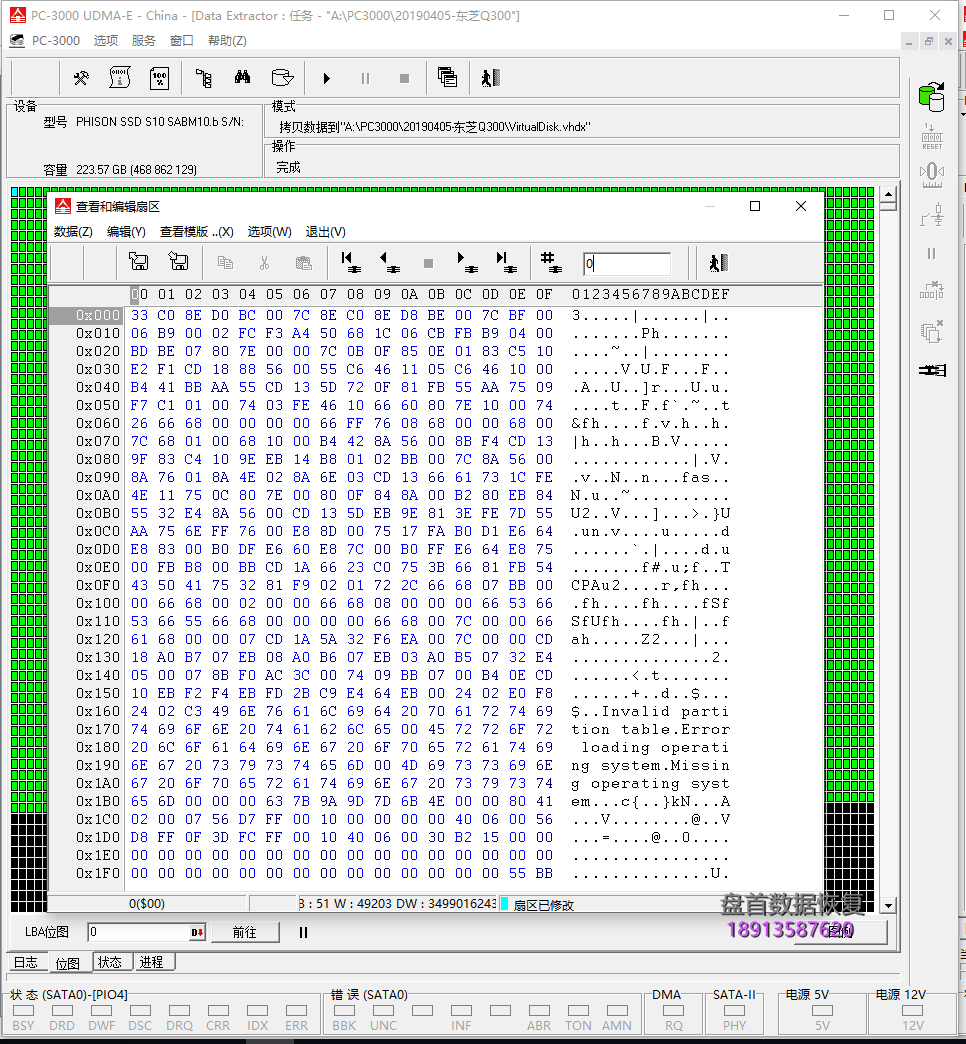Maximize the 查看和编辑扇区 window
966x1044 pixels.
pyautogui.click(x=755, y=206)
